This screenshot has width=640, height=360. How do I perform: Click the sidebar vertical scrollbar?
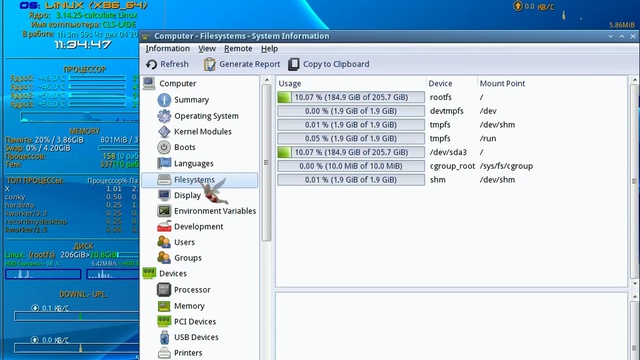(267, 162)
